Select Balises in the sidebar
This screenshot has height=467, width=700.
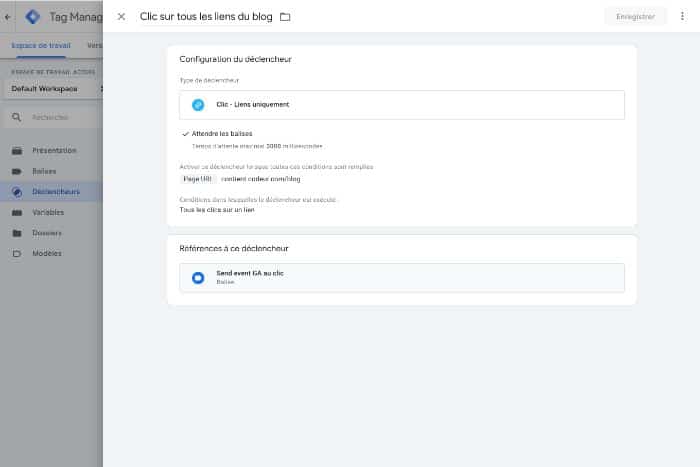(44, 171)
